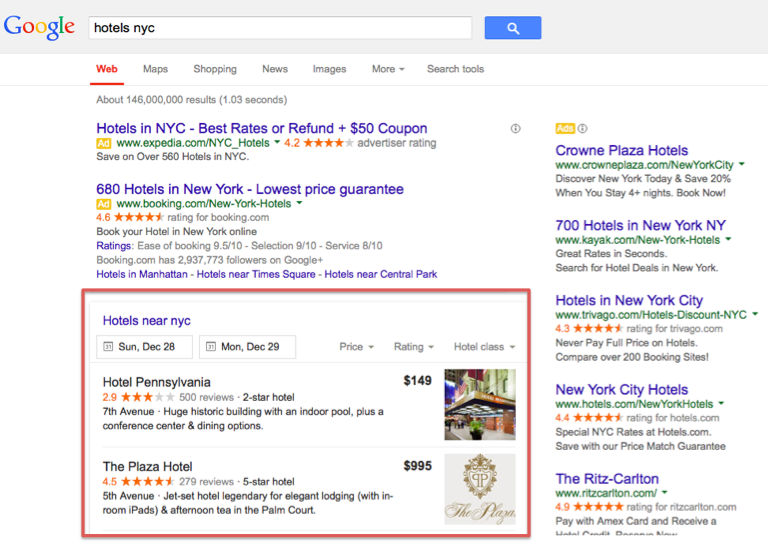The image size is (768, 556).
Task: Open New York City Hotels ad
Action: click(622, 390)
